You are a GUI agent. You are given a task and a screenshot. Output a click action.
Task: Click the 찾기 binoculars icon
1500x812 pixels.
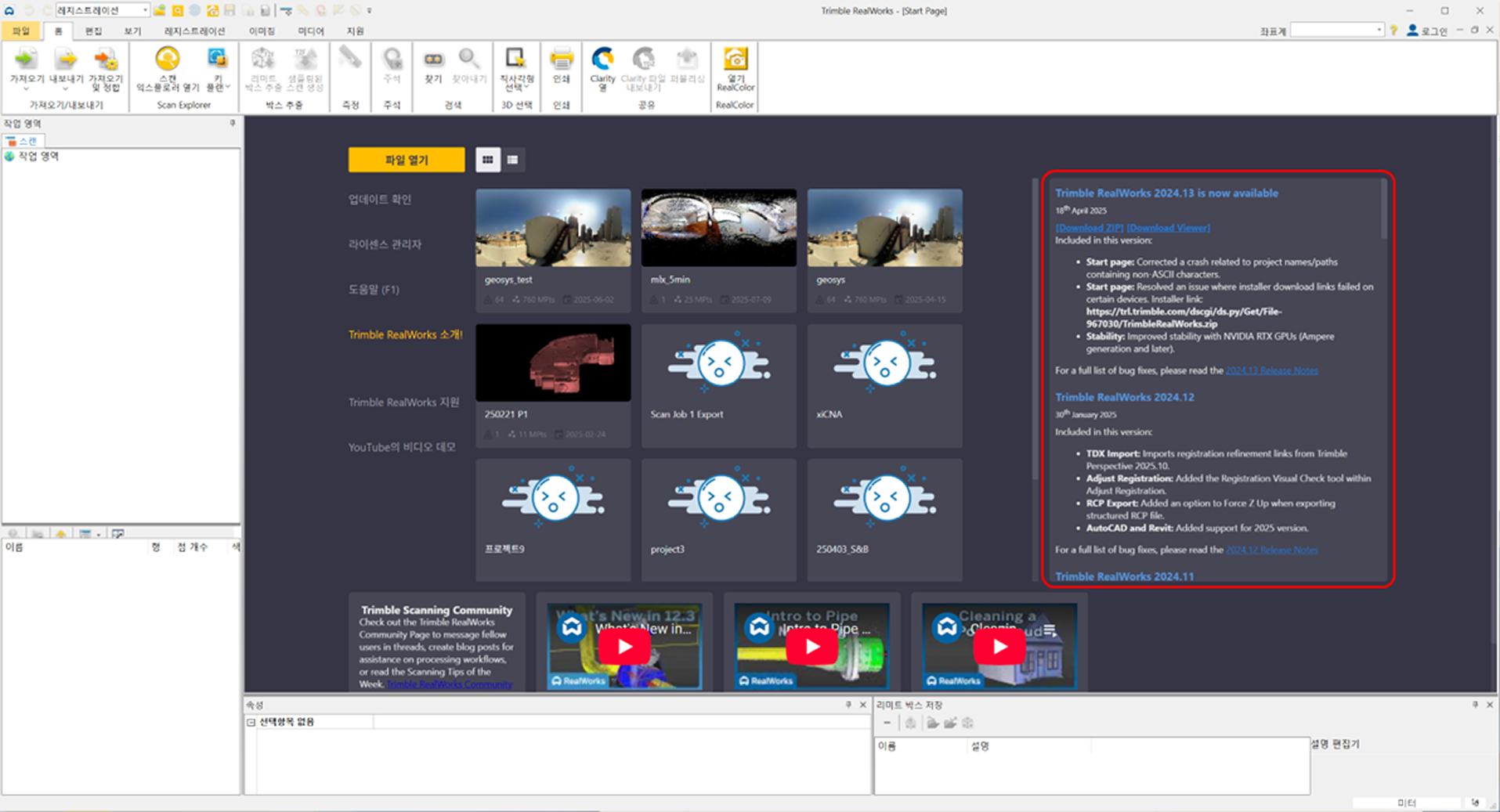pyautogui.click(x=433, y=60)
